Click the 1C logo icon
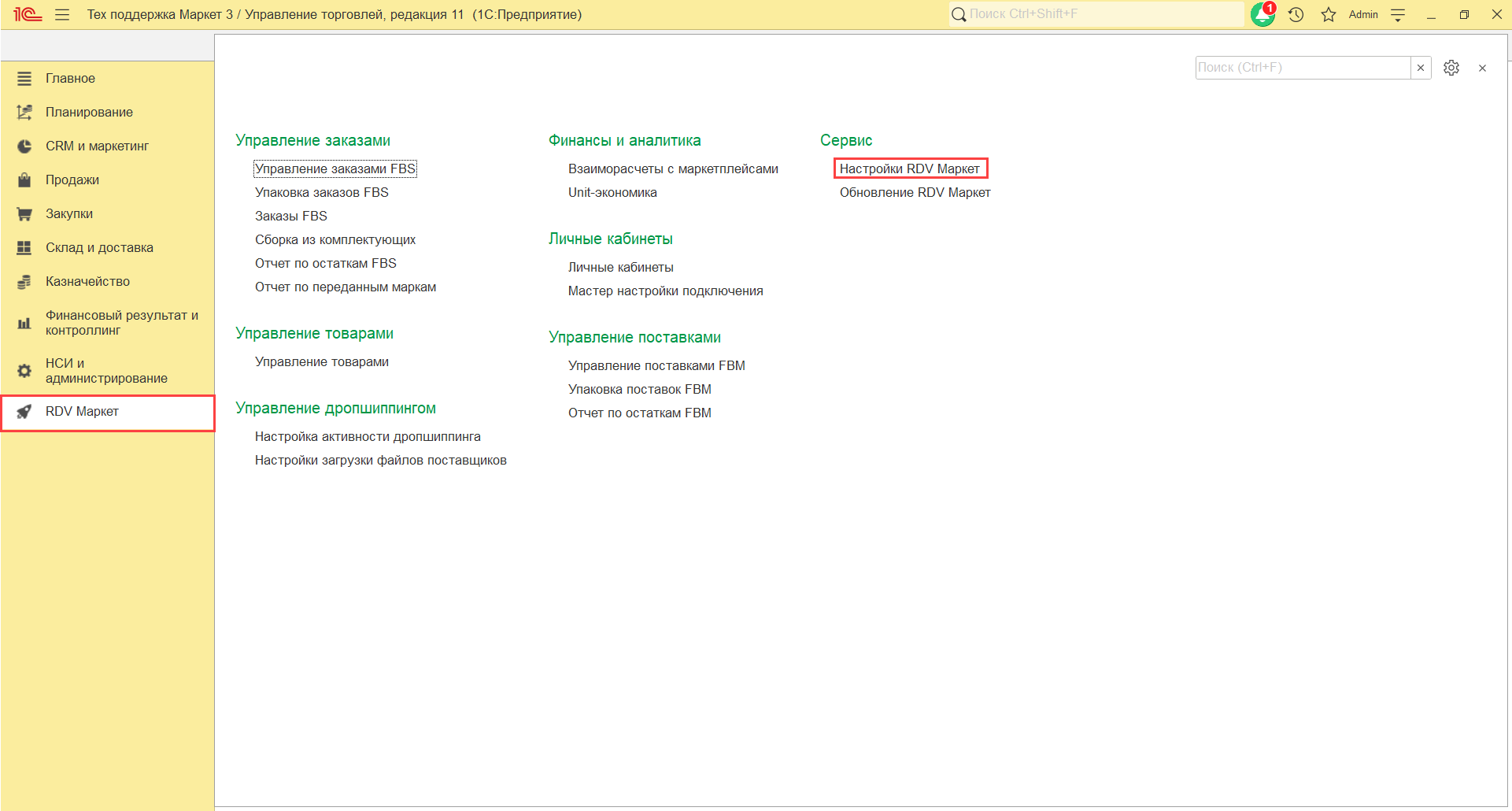1512x811 pixels. pos(28,14)
